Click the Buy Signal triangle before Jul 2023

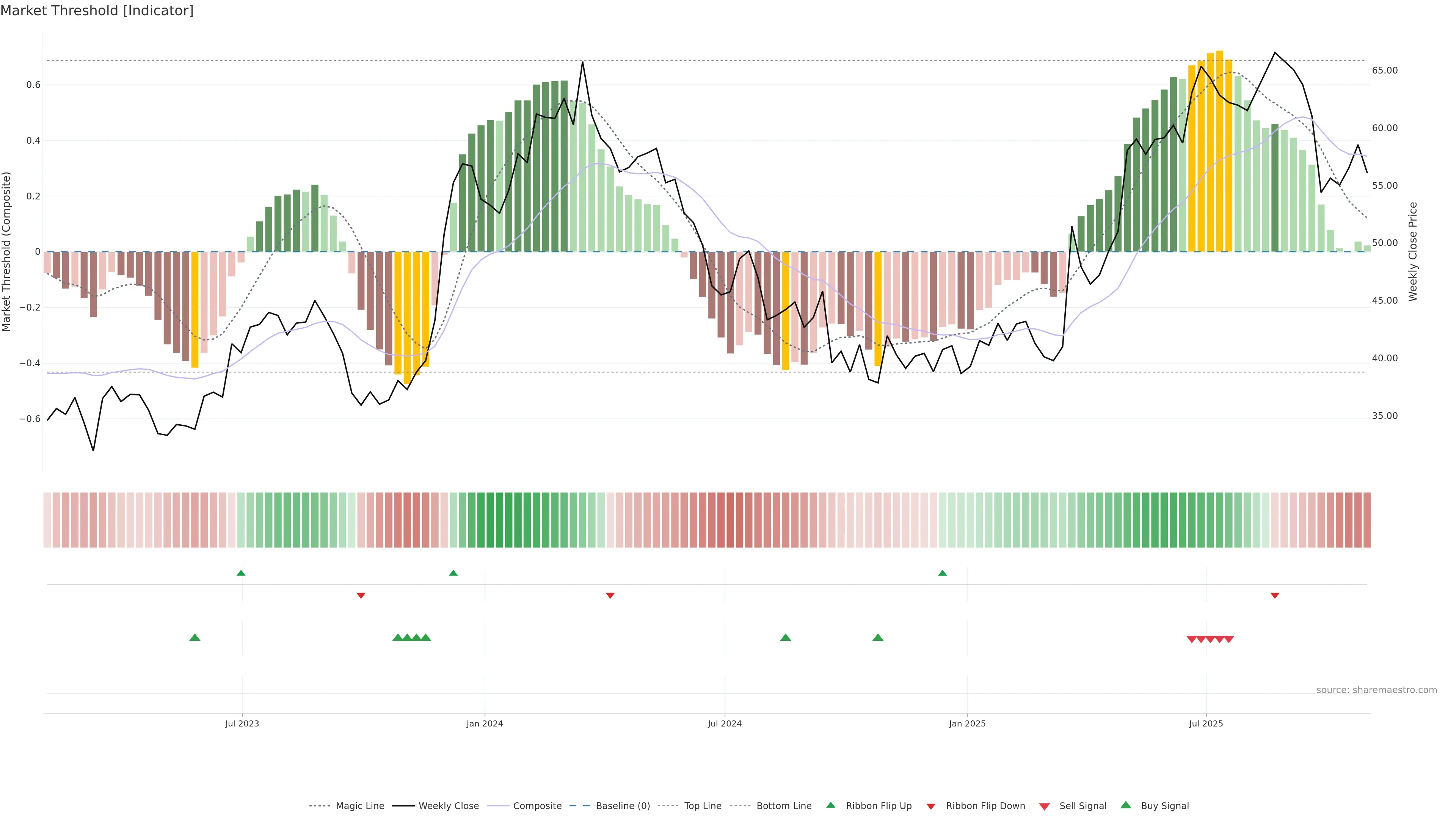click(195, 637)
